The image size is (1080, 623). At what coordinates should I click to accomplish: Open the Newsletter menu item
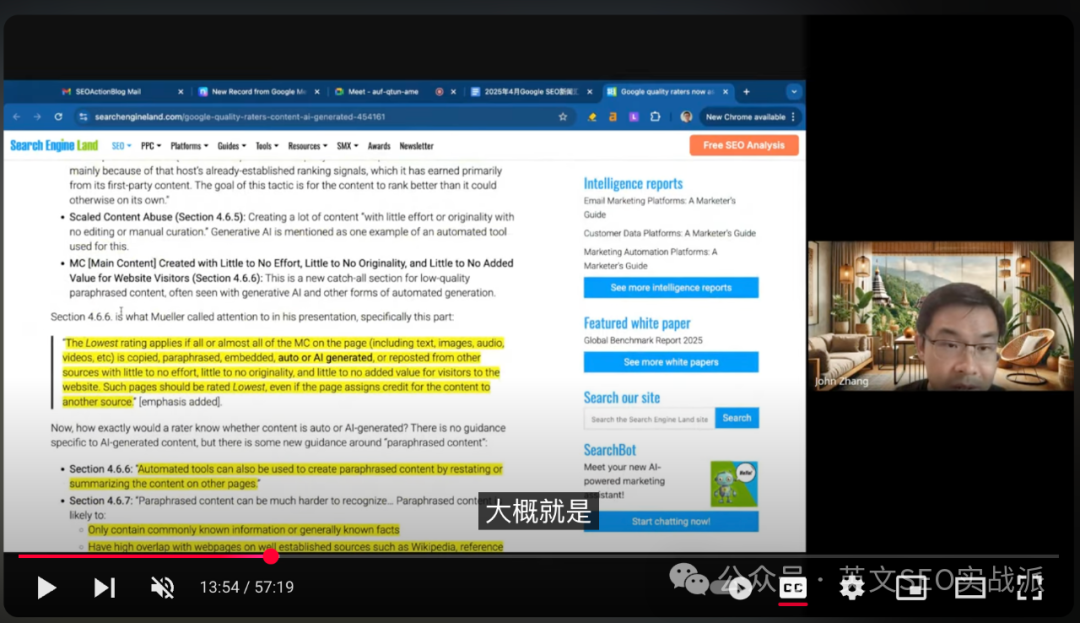pos(417,146)
